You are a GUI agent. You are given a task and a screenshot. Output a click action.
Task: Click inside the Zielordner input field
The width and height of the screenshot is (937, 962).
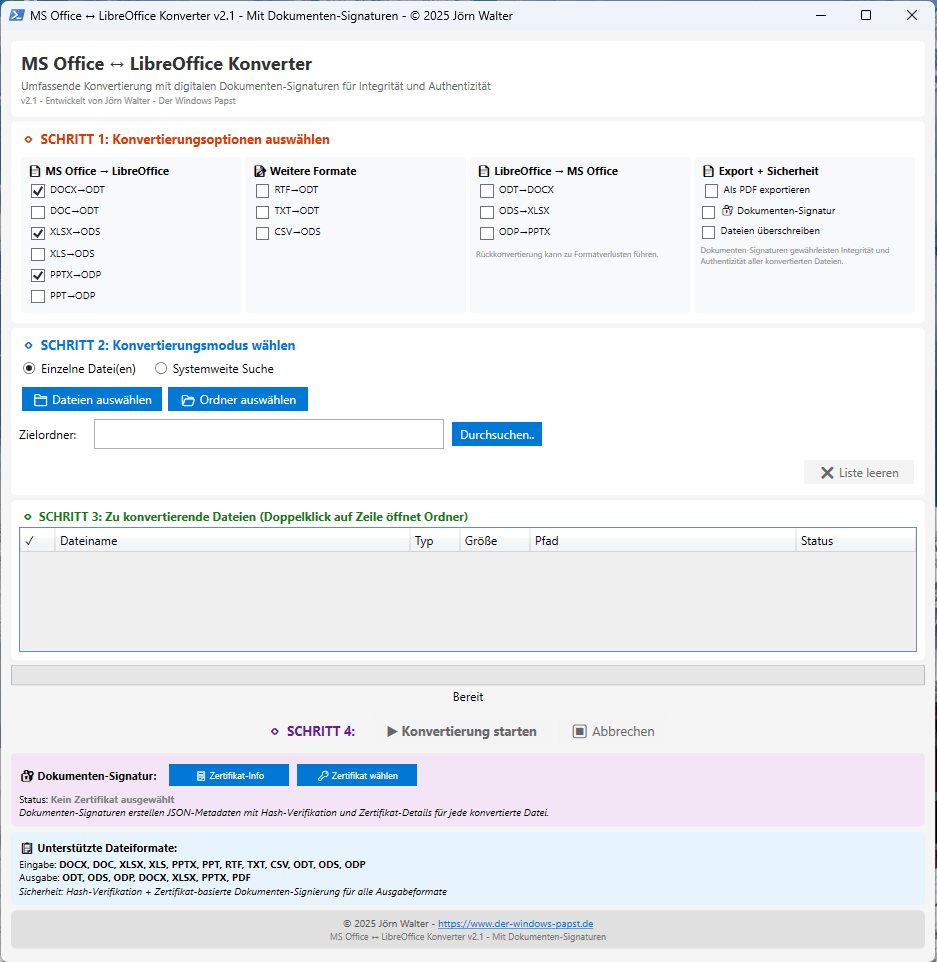click(268, 433)
